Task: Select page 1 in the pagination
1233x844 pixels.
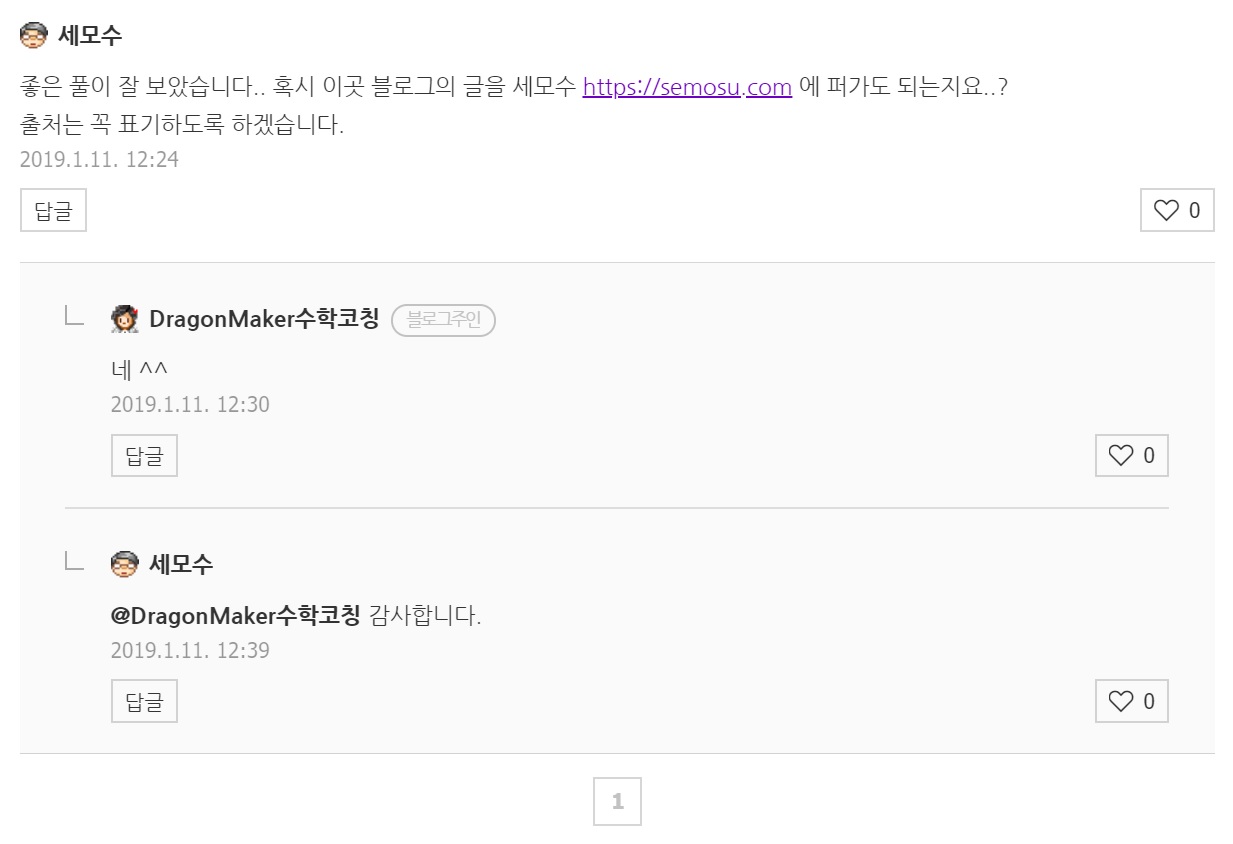Action: pos(617,801)
